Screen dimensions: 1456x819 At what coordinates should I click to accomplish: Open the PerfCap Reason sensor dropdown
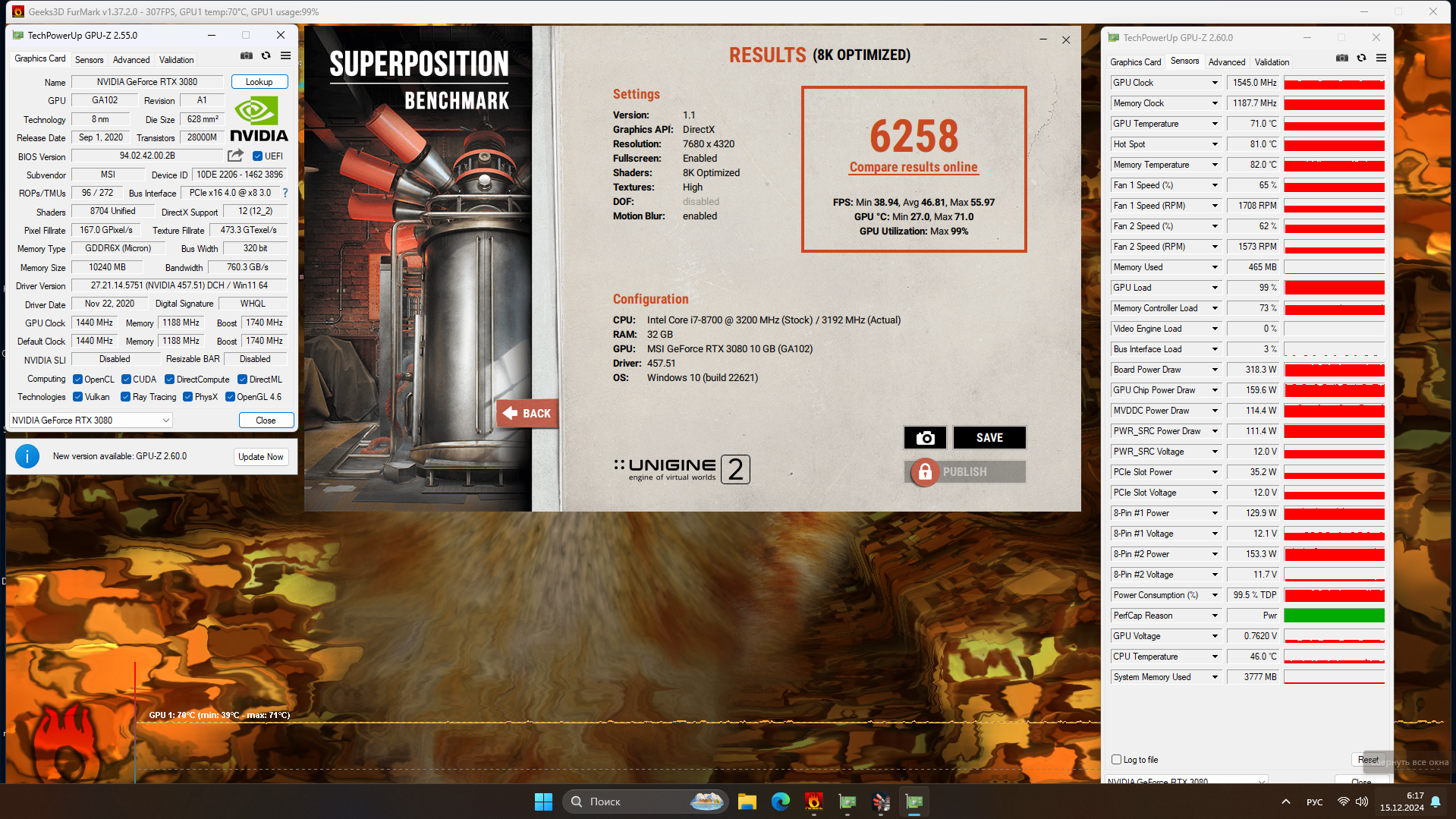(x=1215, y=616)
